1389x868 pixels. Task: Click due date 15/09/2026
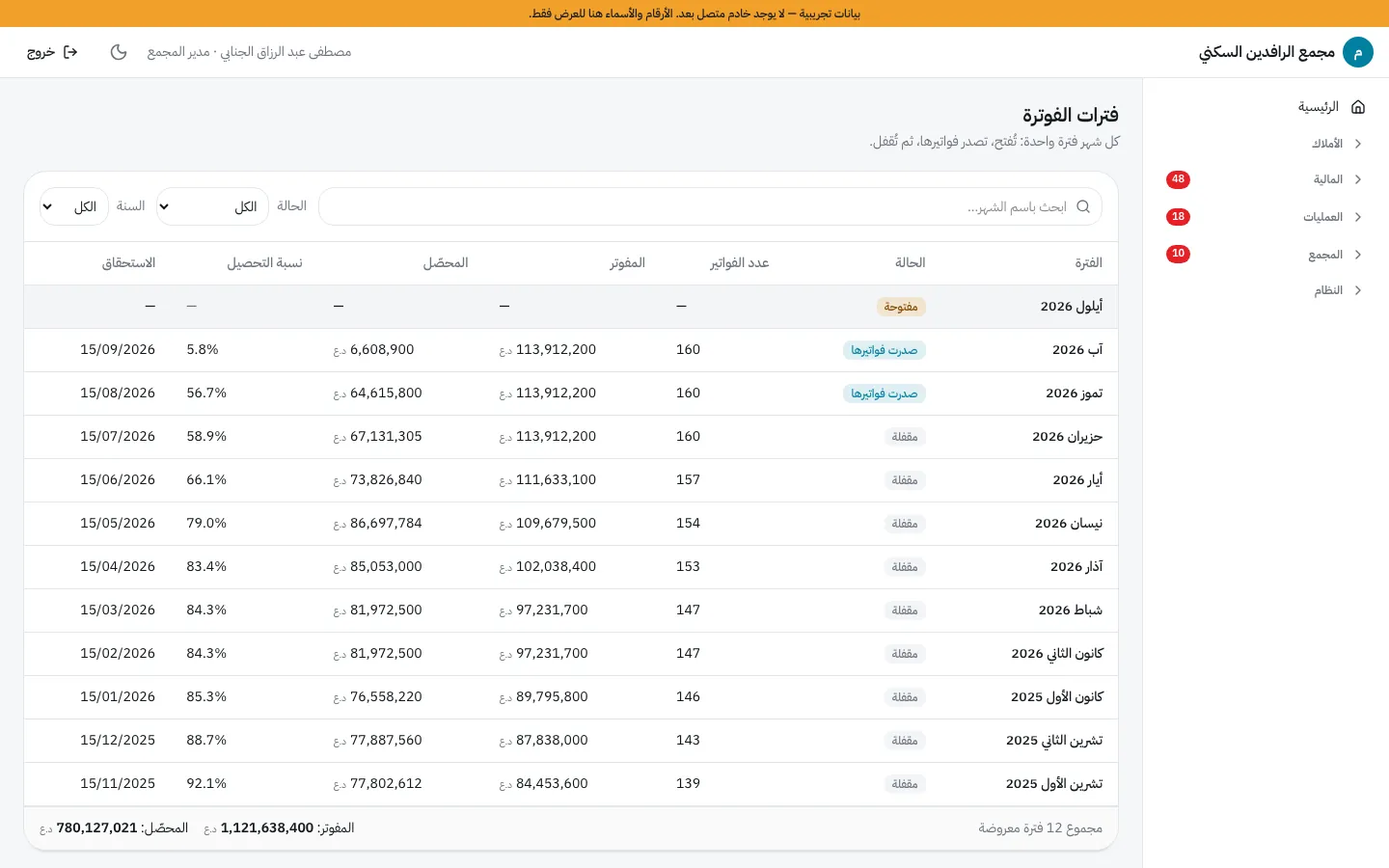coord(118,350)
